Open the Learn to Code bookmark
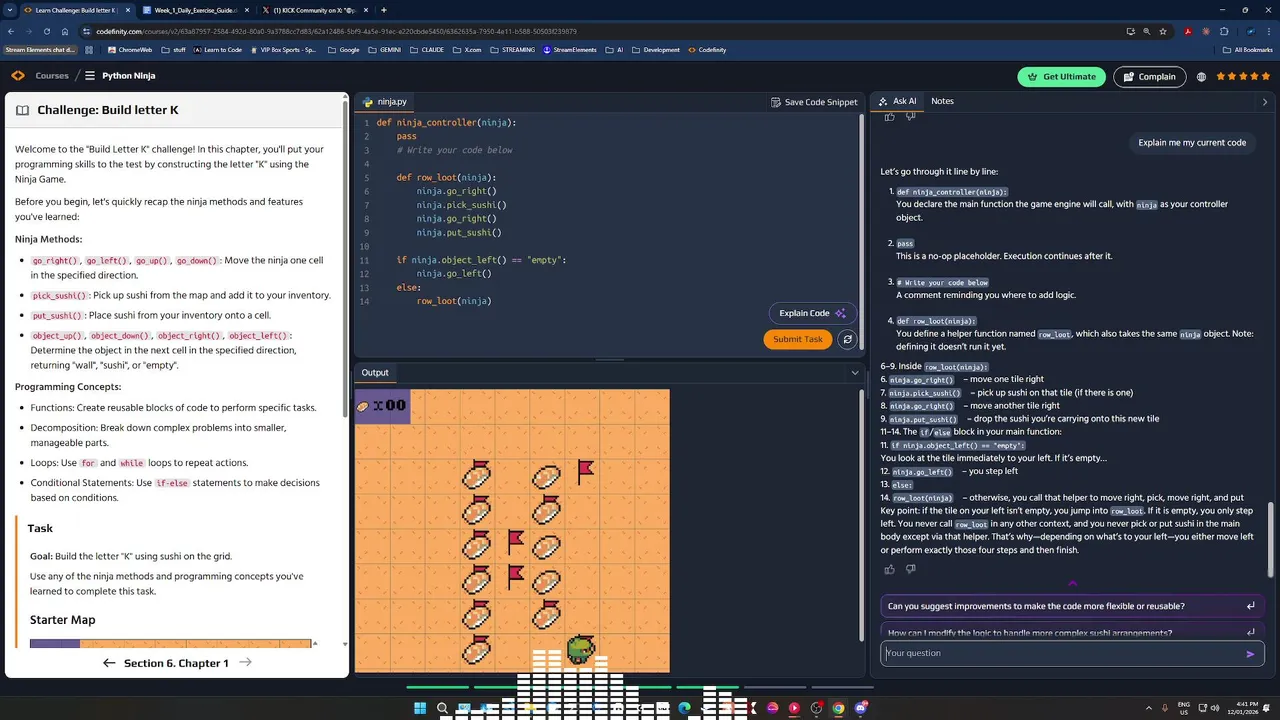Screen dimensions: 1280x720 (218, 49)
